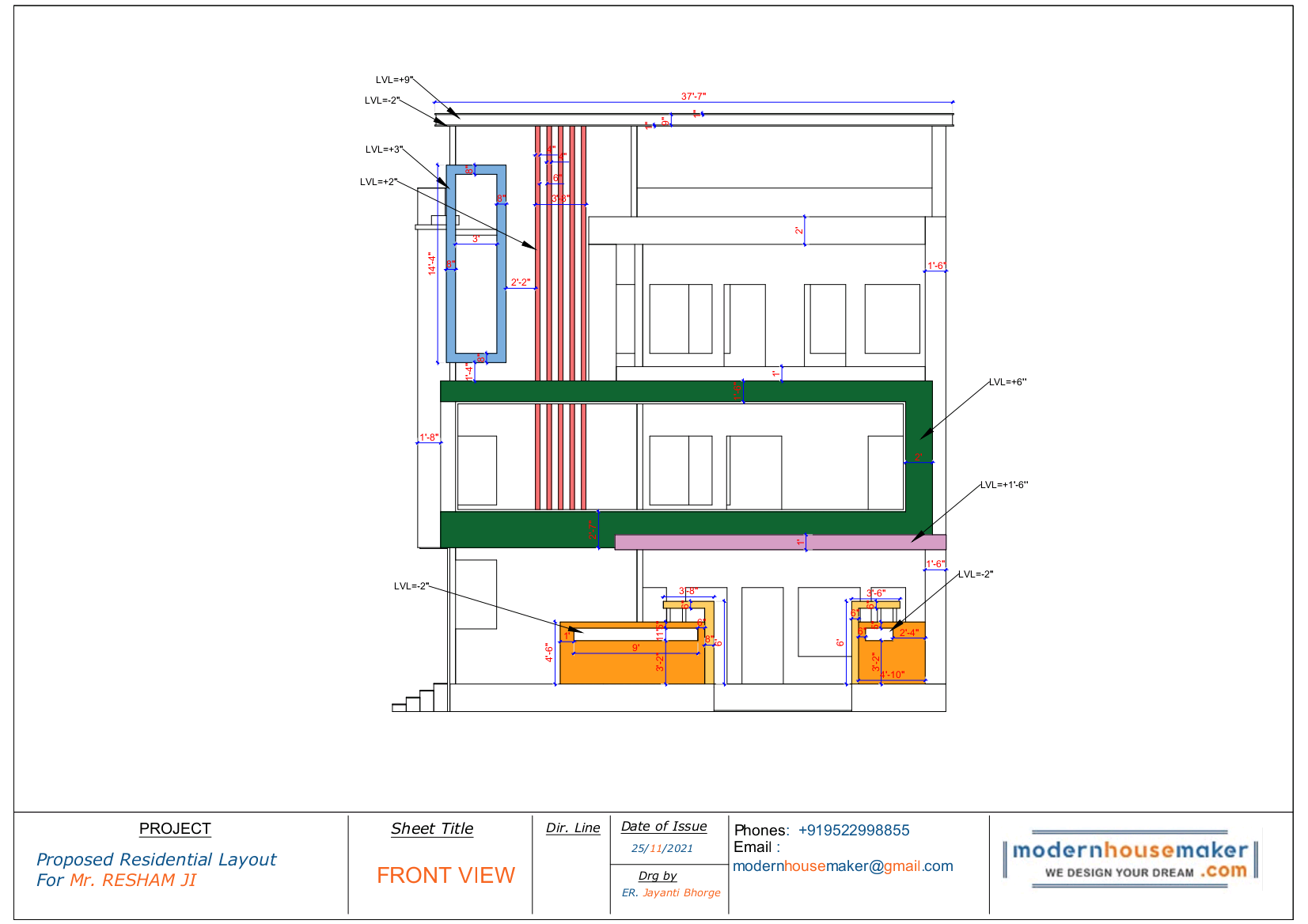This screenshot has width=1308, height=924.
Task: Select the entrance staircase steps
Action: pos(419,697)
